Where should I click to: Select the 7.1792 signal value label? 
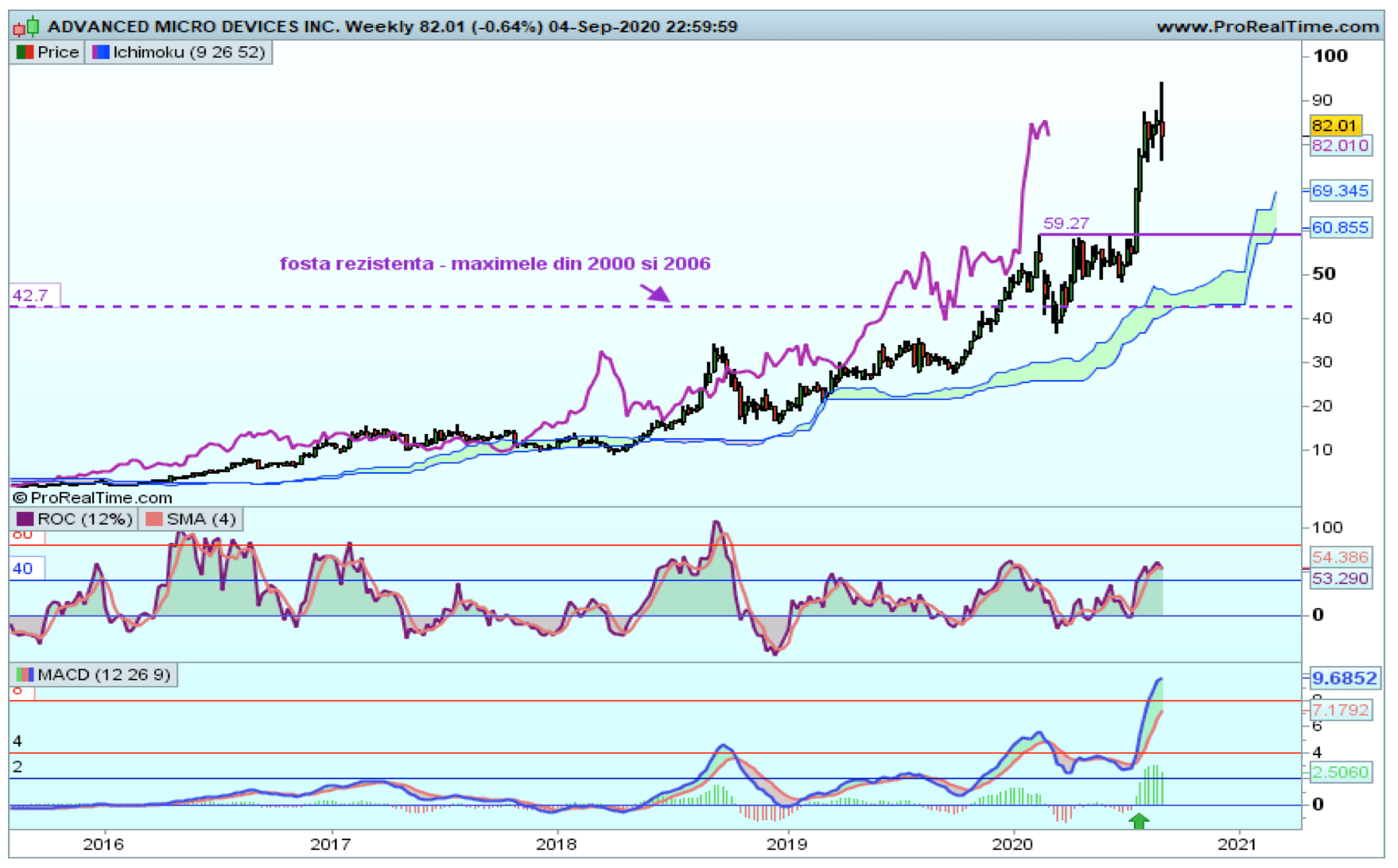pyautogui.click(x=1340, y=710)
